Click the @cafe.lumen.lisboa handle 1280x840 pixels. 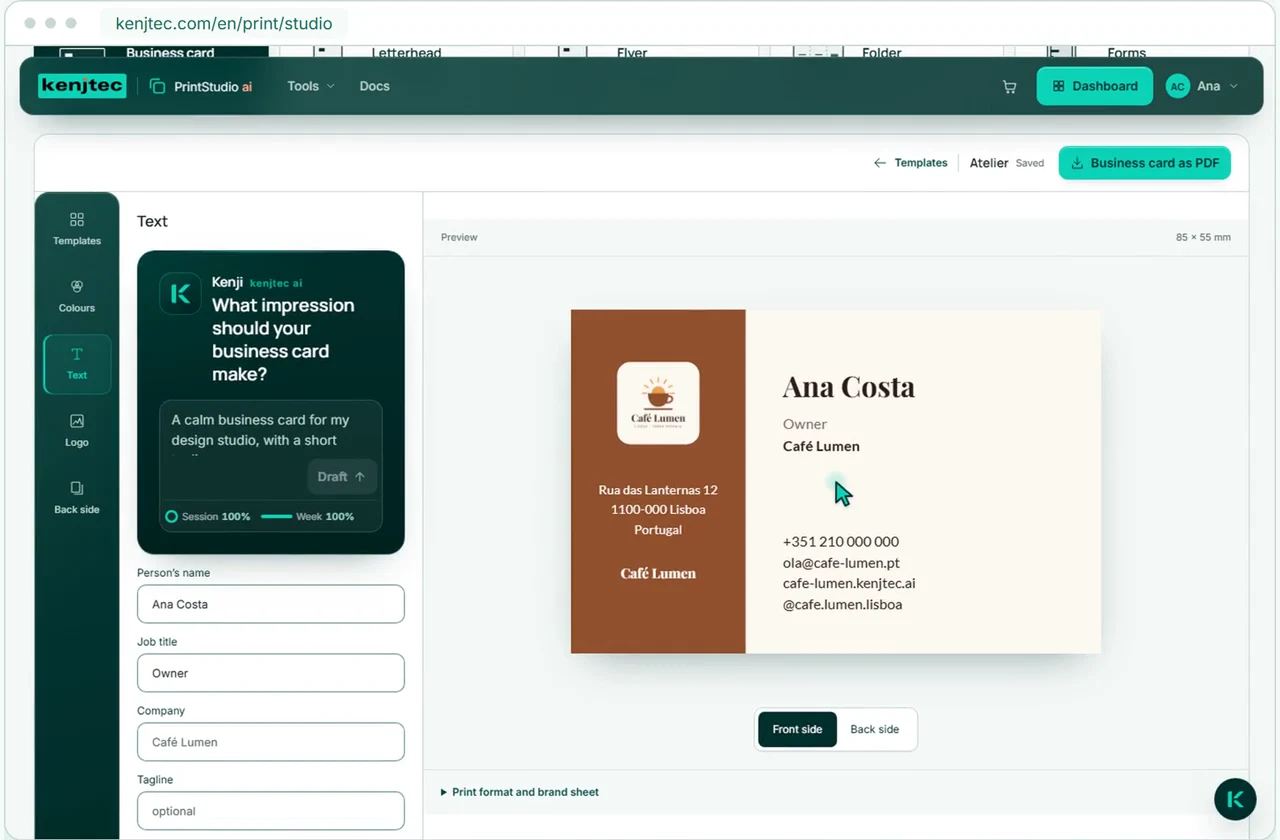click(843, 604)
